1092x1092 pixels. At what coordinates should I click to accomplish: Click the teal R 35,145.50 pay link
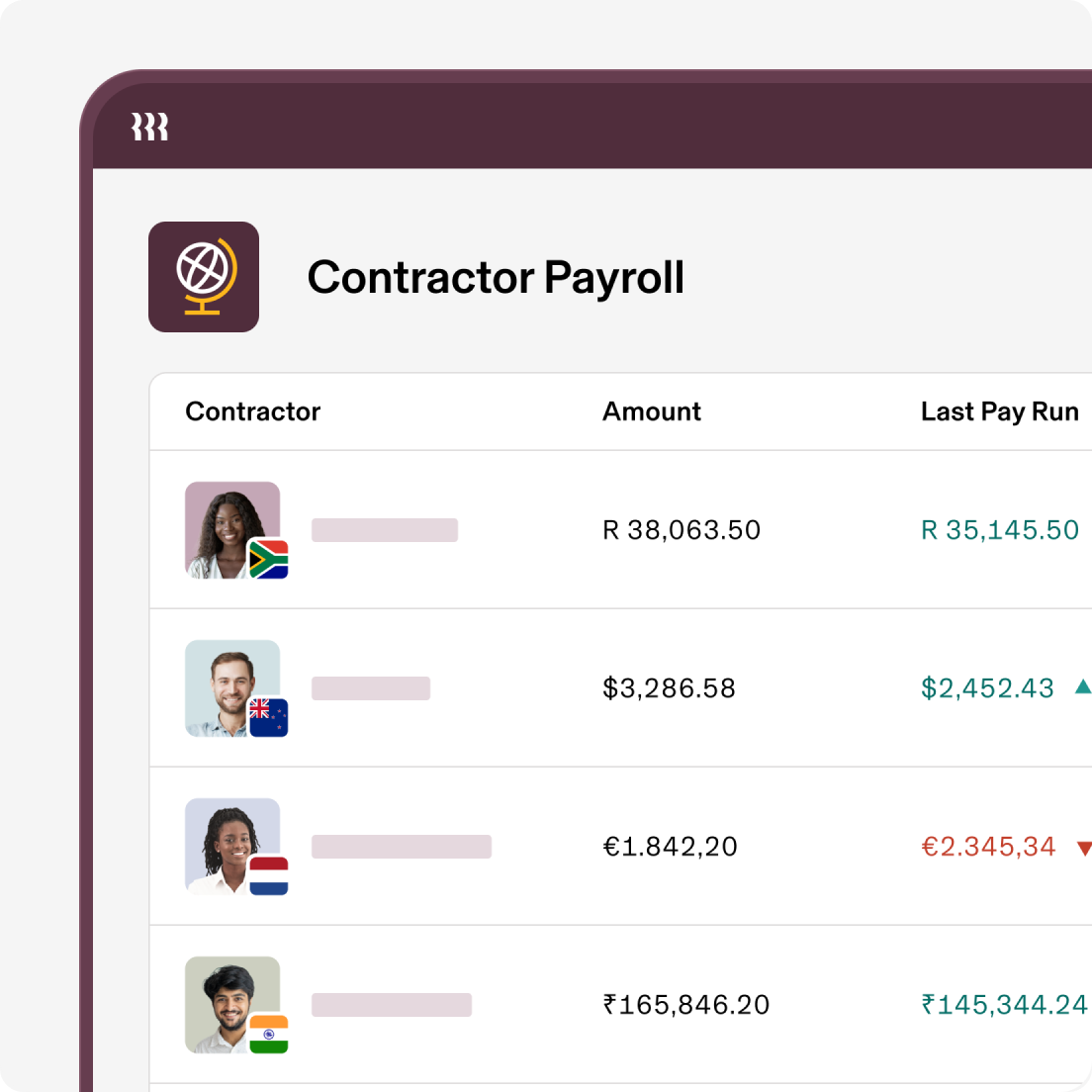click(998, 530)
